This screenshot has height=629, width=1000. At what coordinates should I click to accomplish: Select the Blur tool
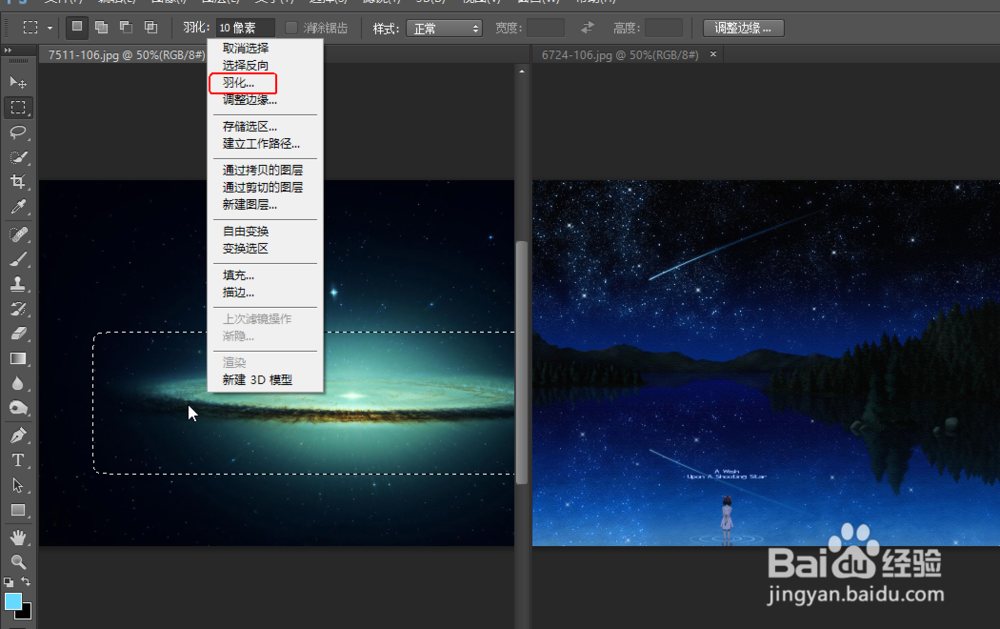[x=18, y=383]
